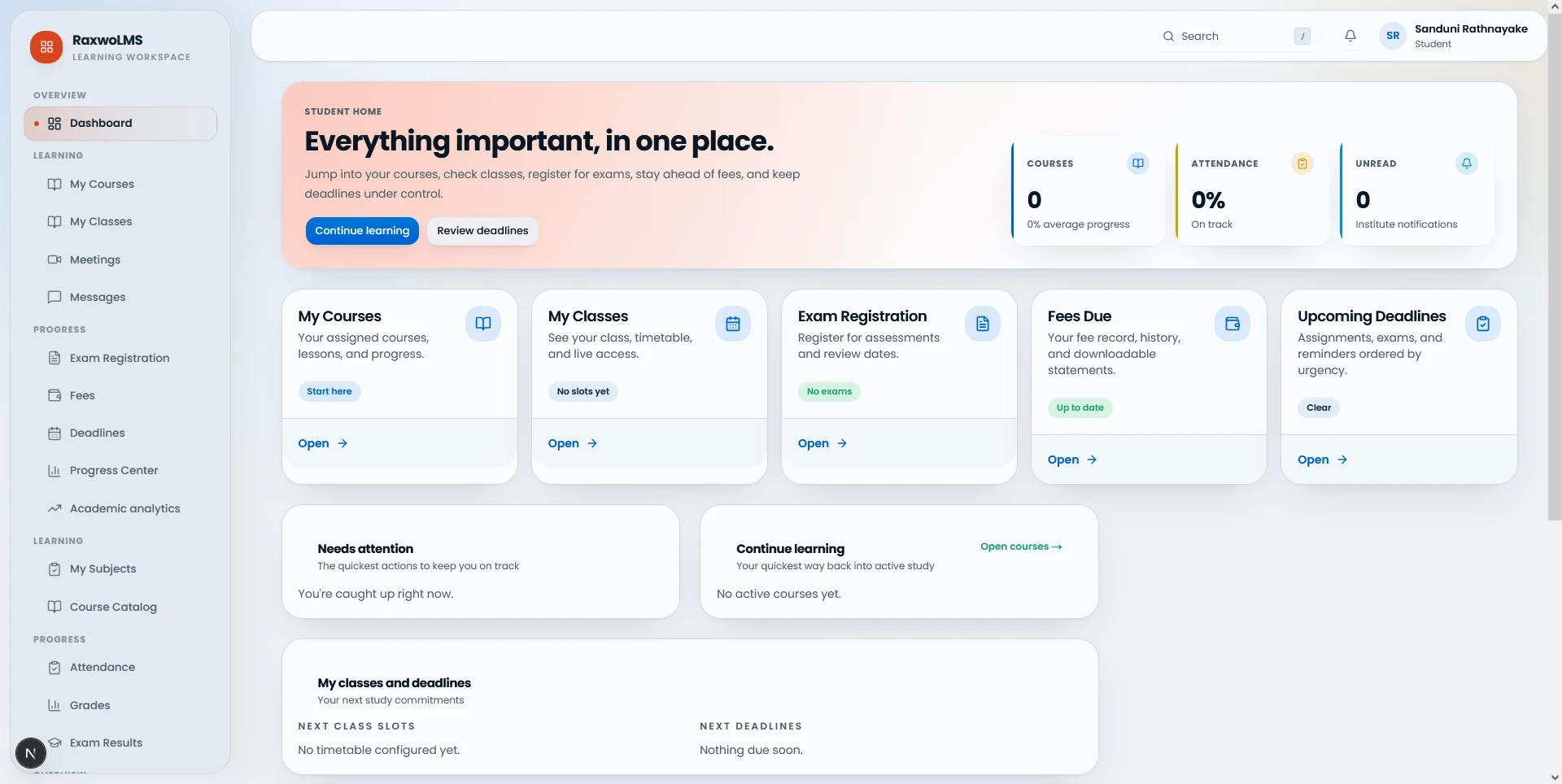Screen dimensions: 1562x784
Task: Select My Subjects in sidebar
Action: point(120,569)
